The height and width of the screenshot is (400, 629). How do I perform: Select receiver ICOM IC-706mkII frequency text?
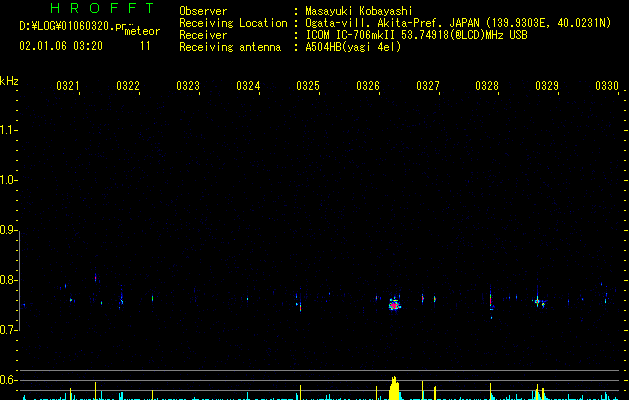pos(416,35)
